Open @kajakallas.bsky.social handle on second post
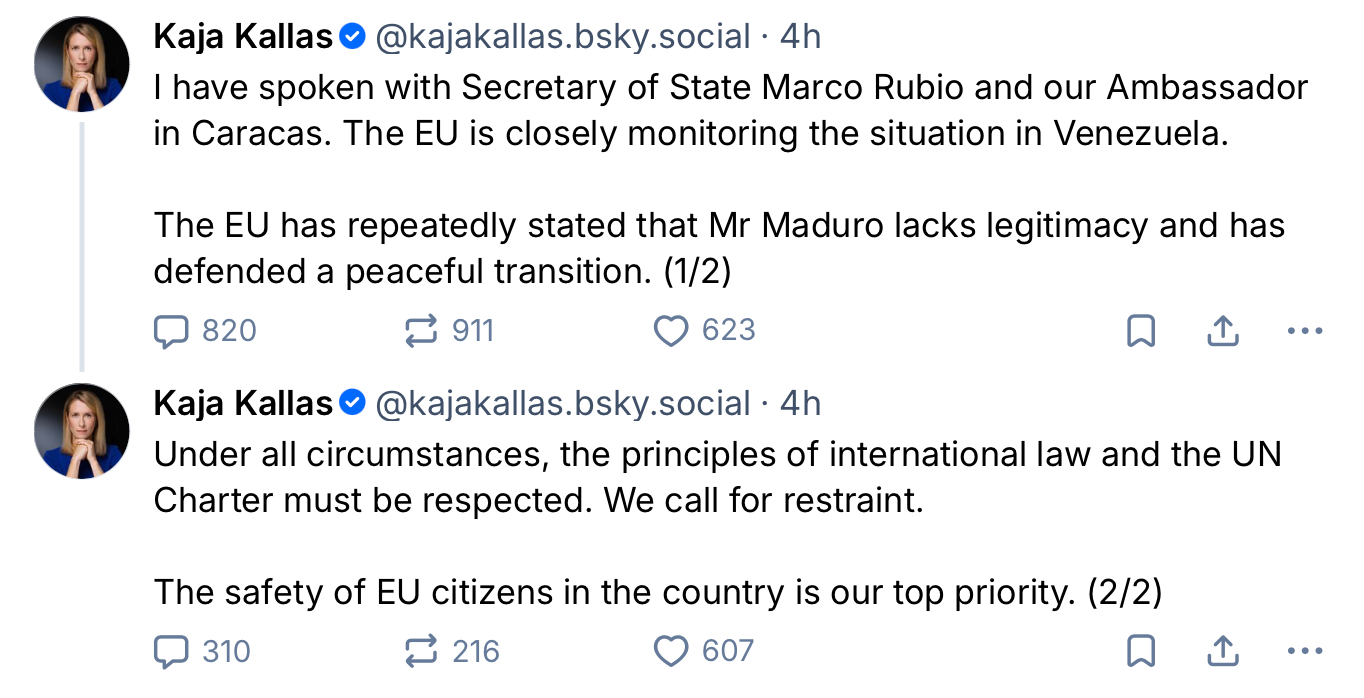 562,404
